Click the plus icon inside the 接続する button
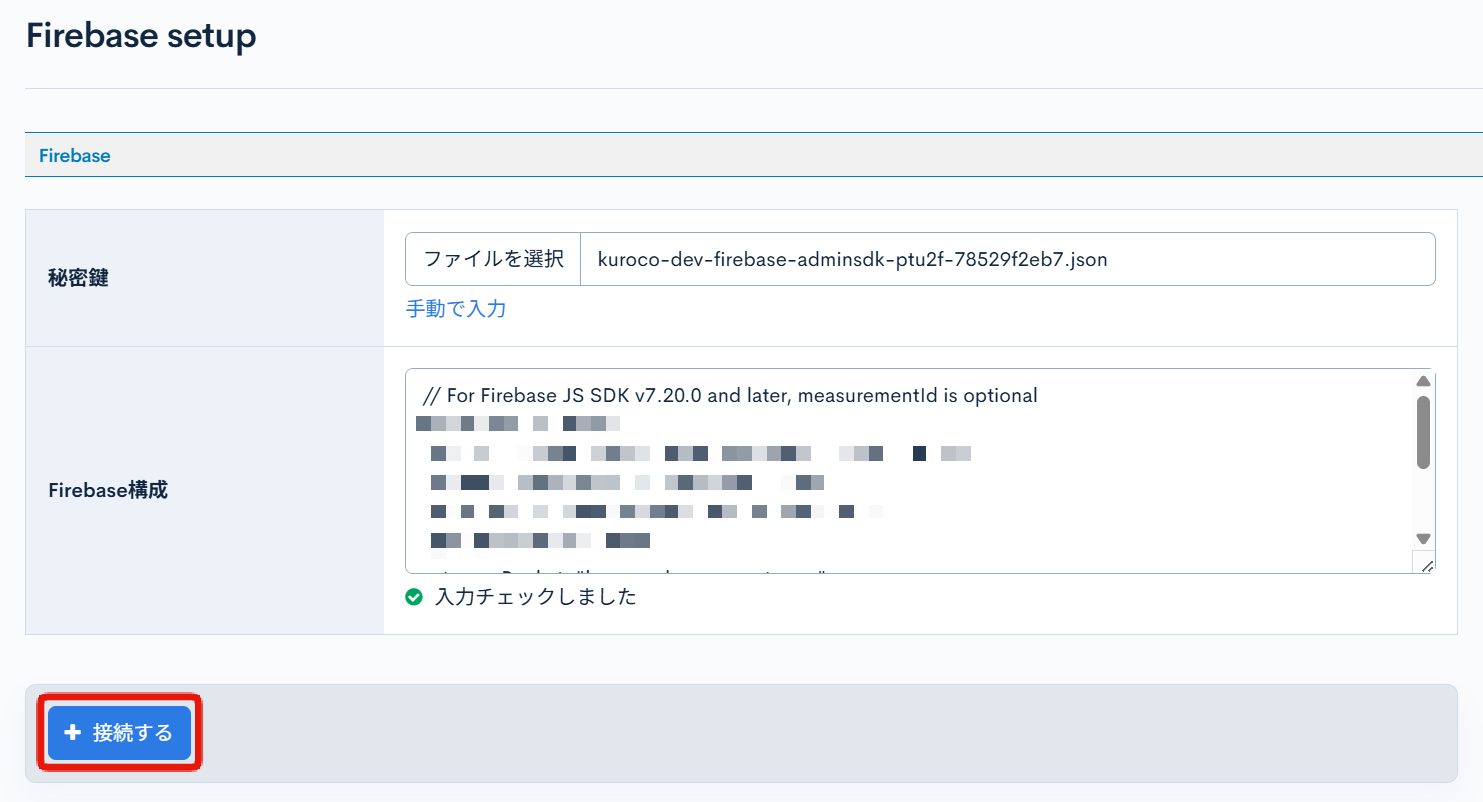This screenshot has height=802, width=1483. 71,733
